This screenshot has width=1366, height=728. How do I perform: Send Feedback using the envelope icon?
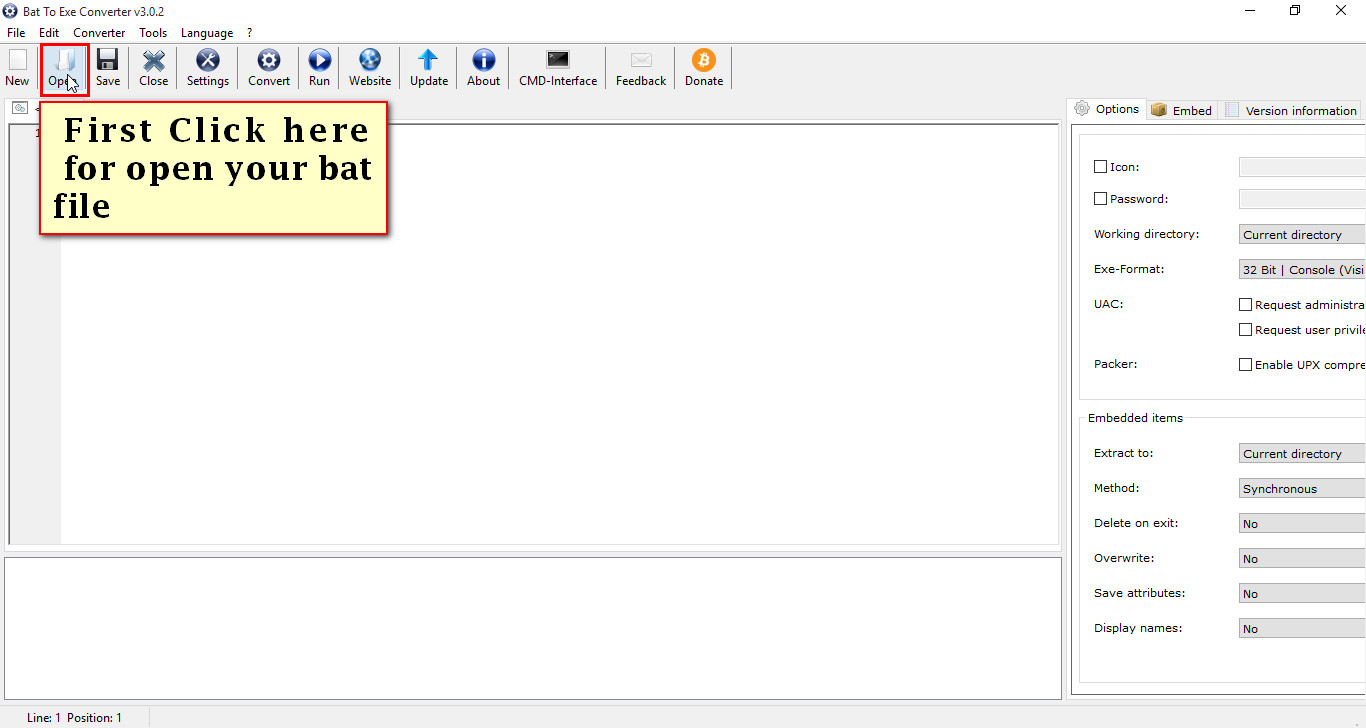(x=641, y=68)
